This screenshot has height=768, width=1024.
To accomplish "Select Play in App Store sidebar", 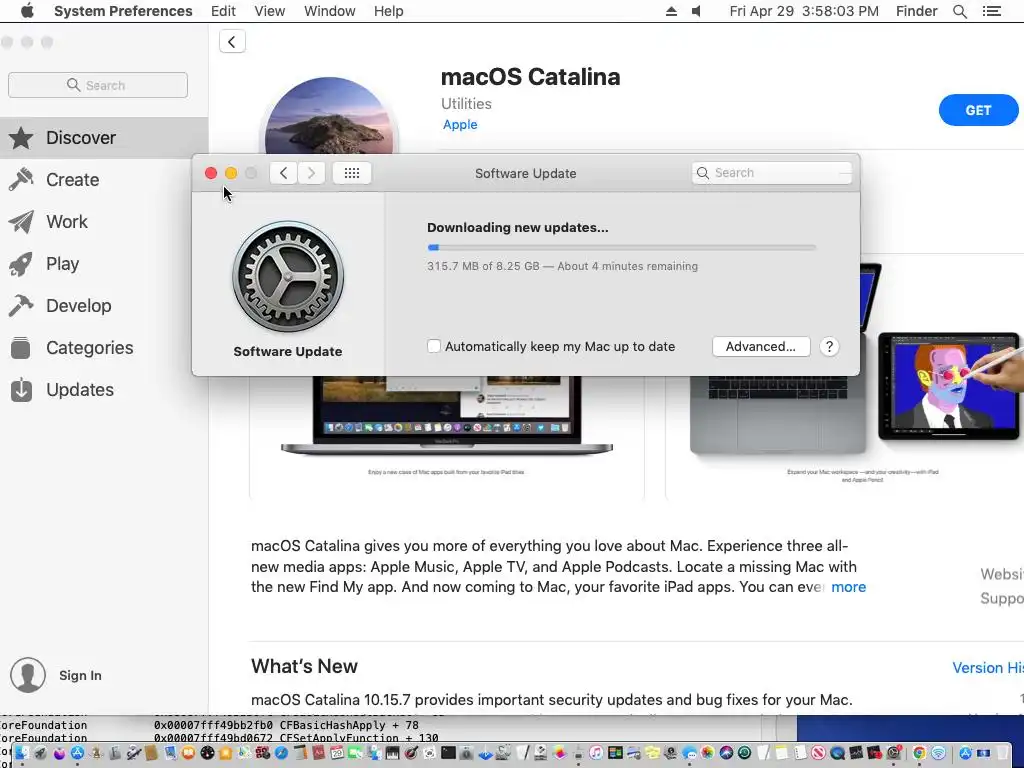I will (104, 264).
